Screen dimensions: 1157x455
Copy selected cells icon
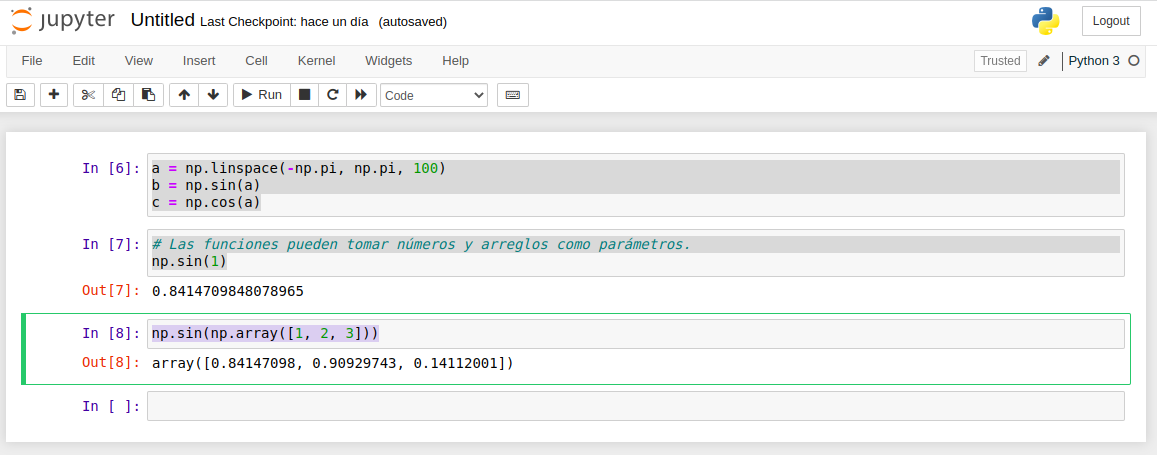click(x=118, y=95)
